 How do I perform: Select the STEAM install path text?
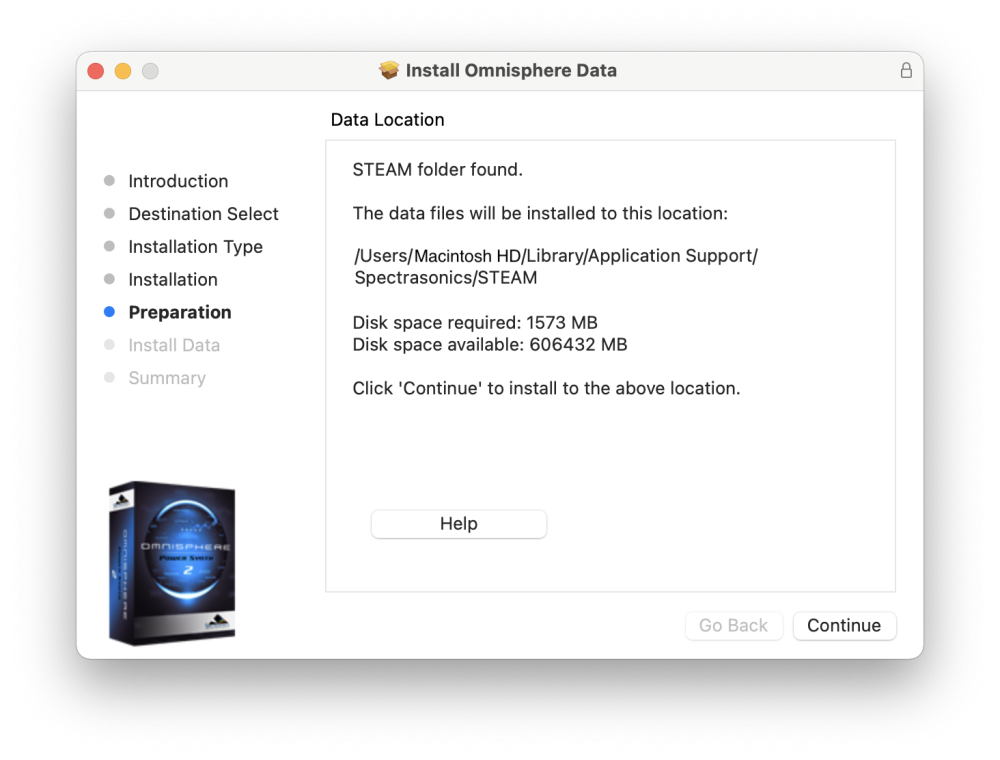tap(553, 266)
